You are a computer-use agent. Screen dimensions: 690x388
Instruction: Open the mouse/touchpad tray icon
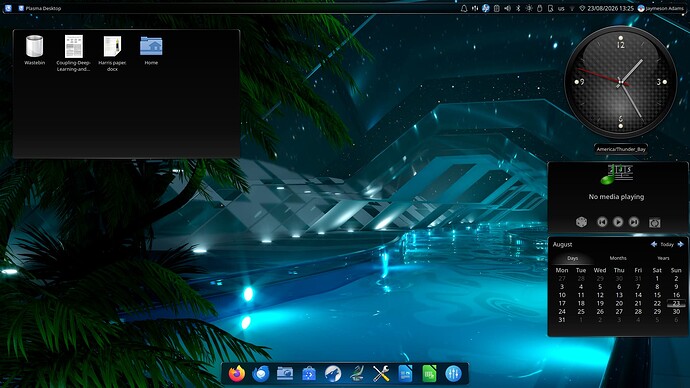click(x=540, y=8)
